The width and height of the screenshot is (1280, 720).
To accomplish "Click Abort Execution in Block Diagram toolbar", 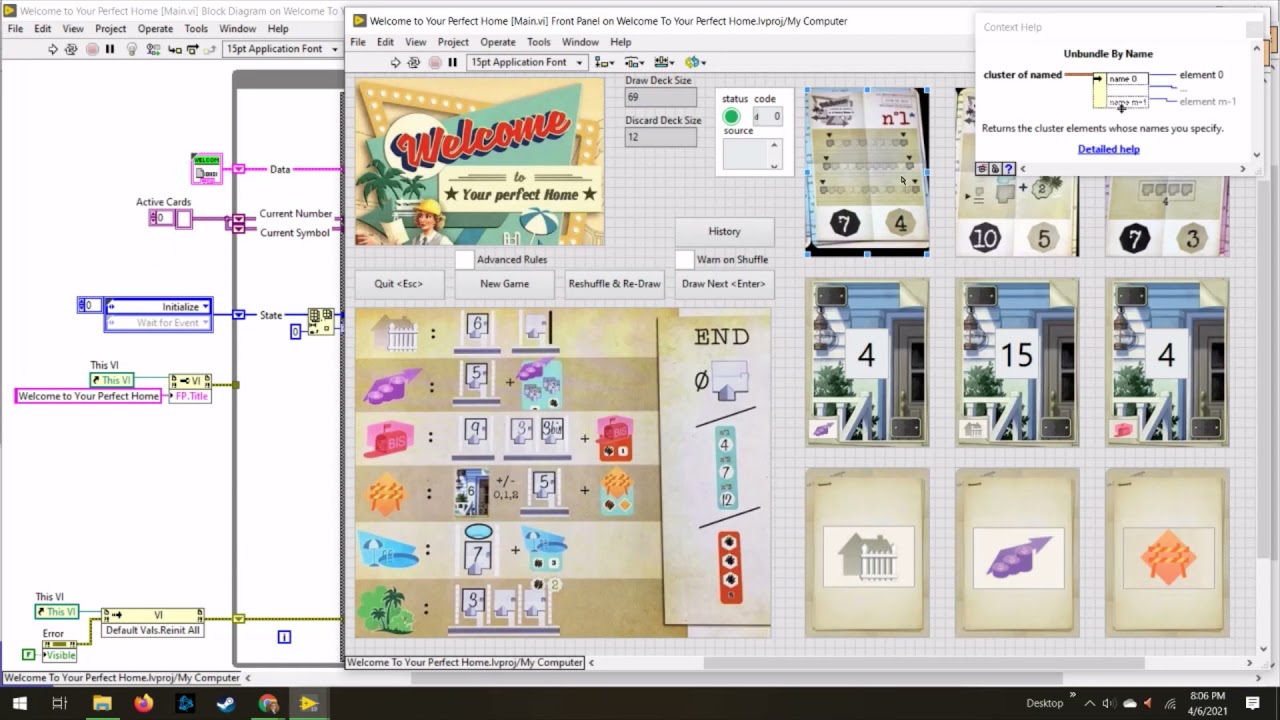I will tap(91, 49).
